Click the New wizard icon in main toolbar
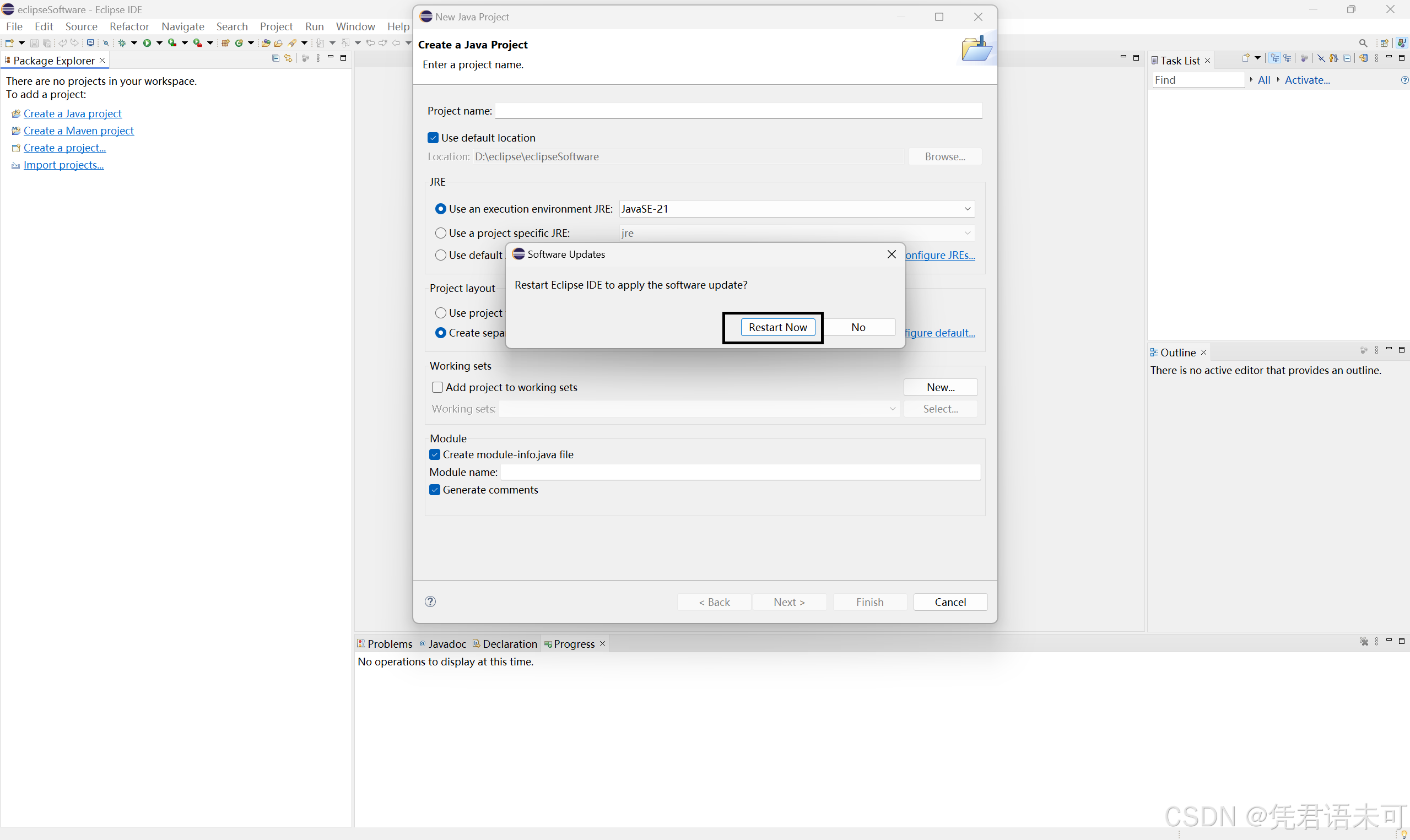Viewport: 1410px width, 840px height. pos(9,43)
